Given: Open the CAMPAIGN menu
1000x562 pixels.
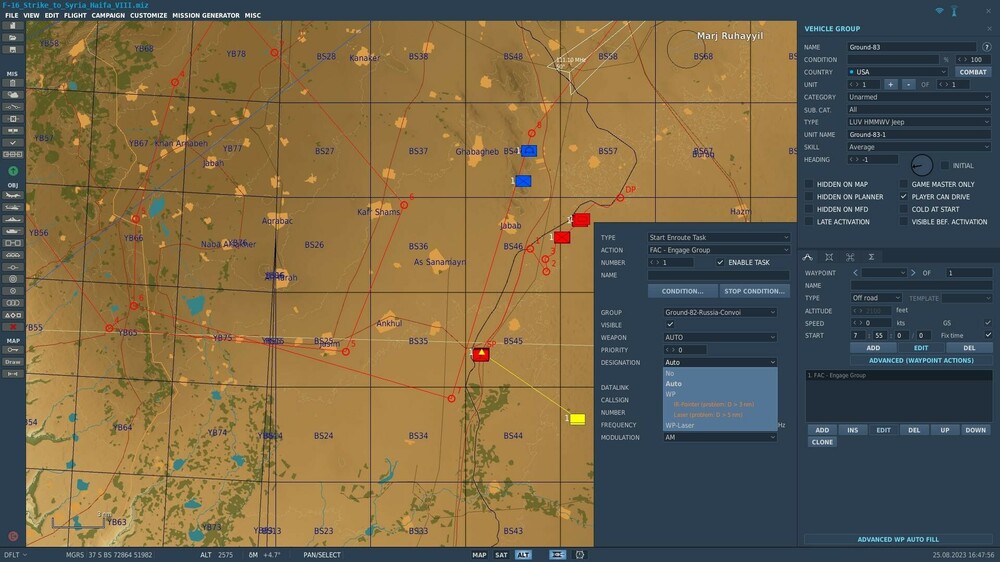Looking at the screenshot, I should coord(108,15).
